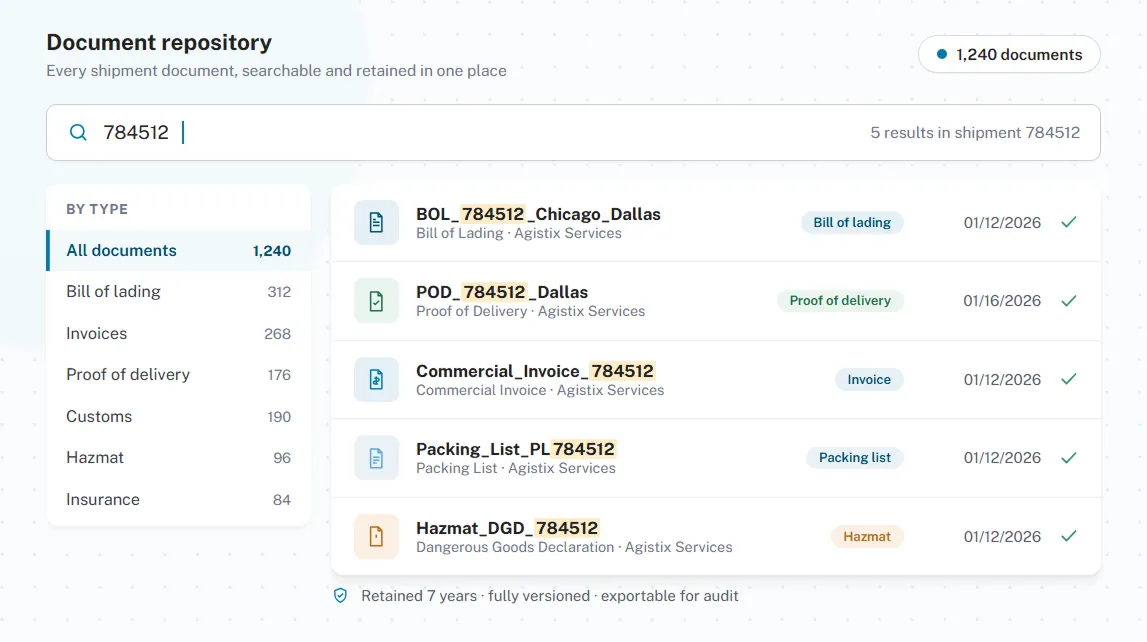
Task: Click 'Retained 7 years' footer note
Action: 419,596
